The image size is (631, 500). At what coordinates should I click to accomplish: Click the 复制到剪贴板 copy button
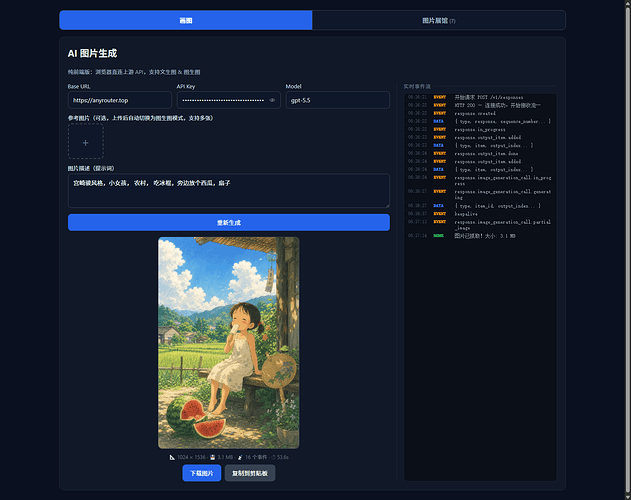click(250, 473)
